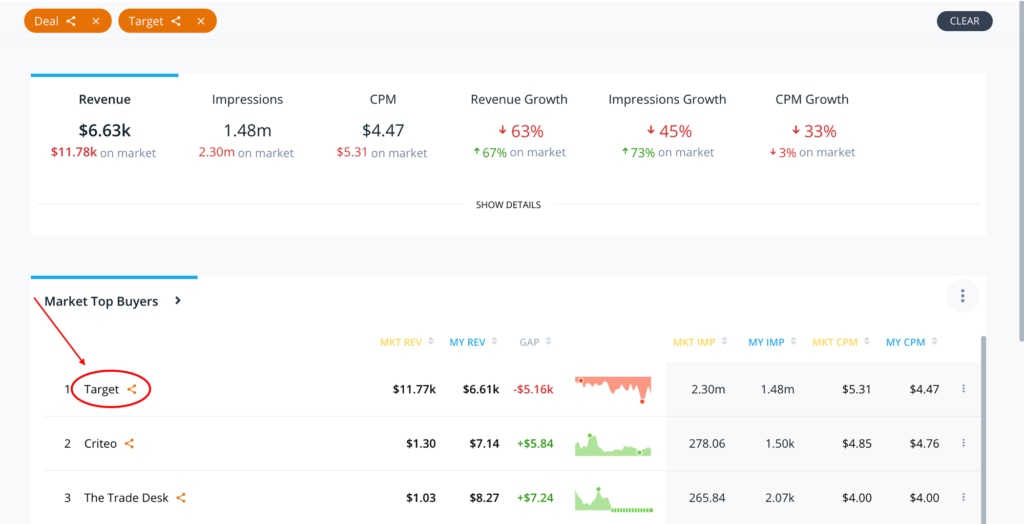The image size is (1024, 524).
Task: Open Market Top Buyers panel options menu
Action: click(x=963, y=296)
